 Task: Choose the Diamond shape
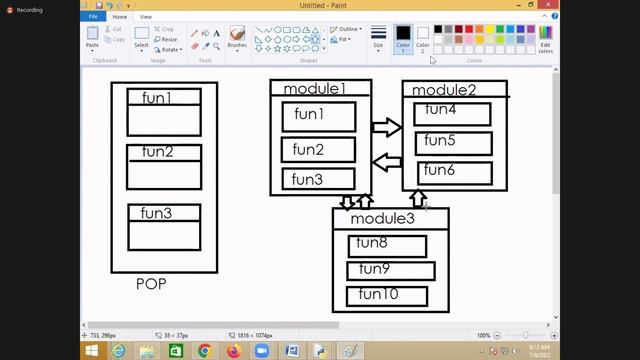click(x=268, y=40)
